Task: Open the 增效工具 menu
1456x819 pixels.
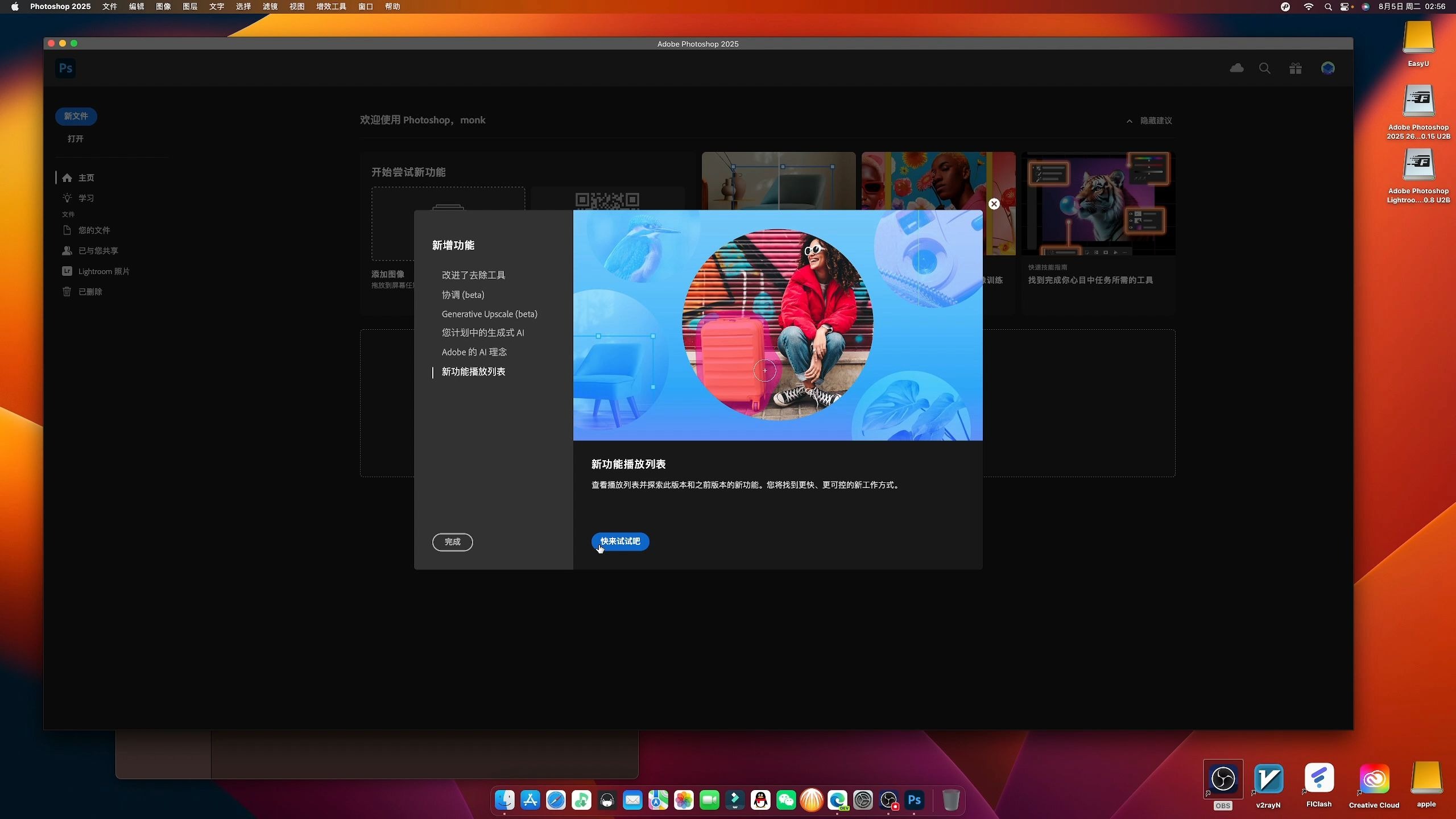Action: [x=331, y=7]
